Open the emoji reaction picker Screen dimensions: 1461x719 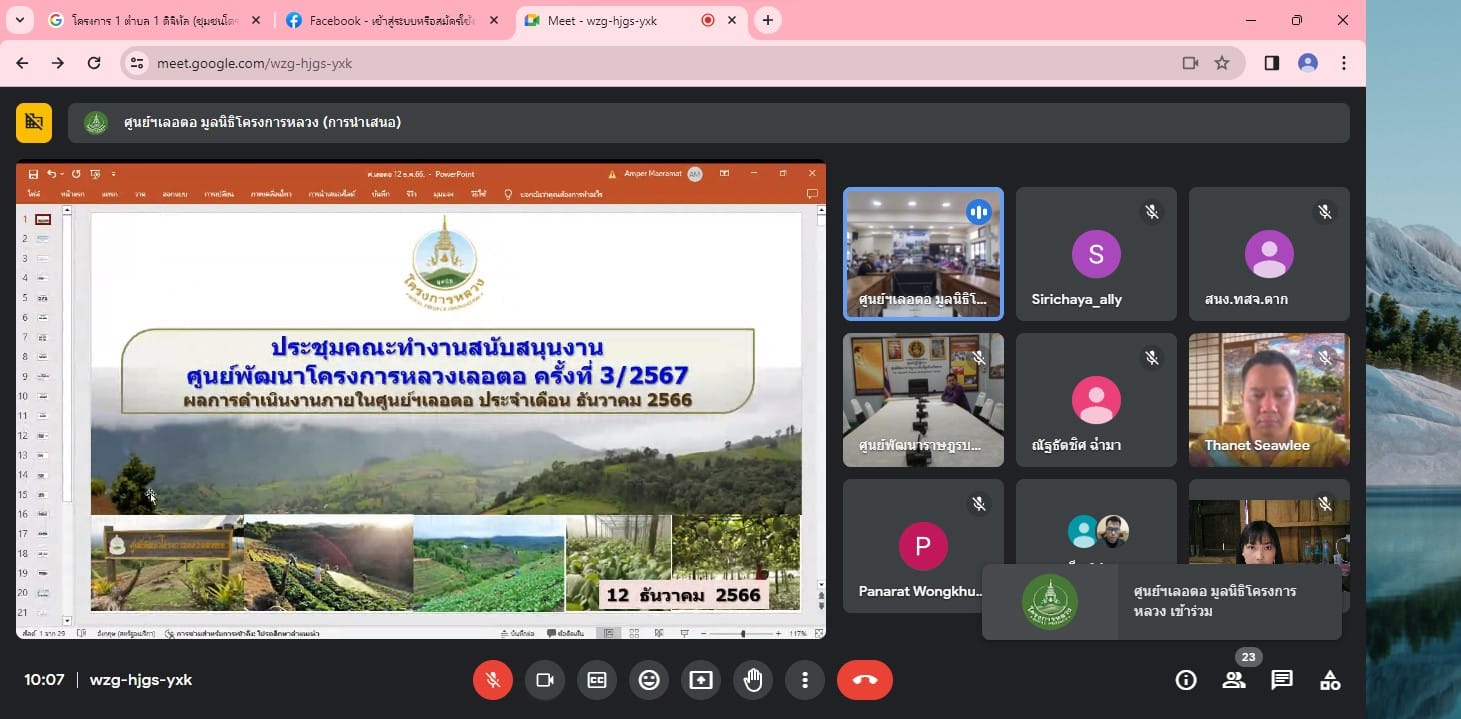coord(649,680)
